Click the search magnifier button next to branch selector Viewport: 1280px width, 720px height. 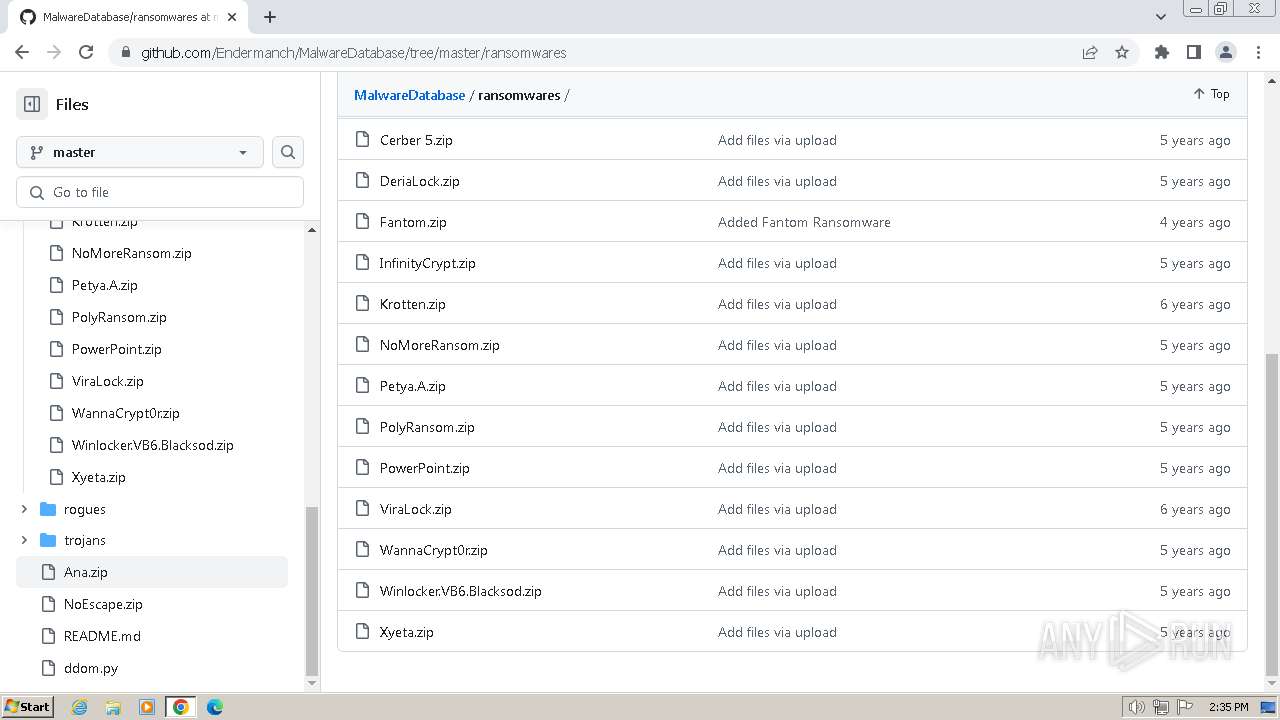pyautogui.click(x=288, y=152)
